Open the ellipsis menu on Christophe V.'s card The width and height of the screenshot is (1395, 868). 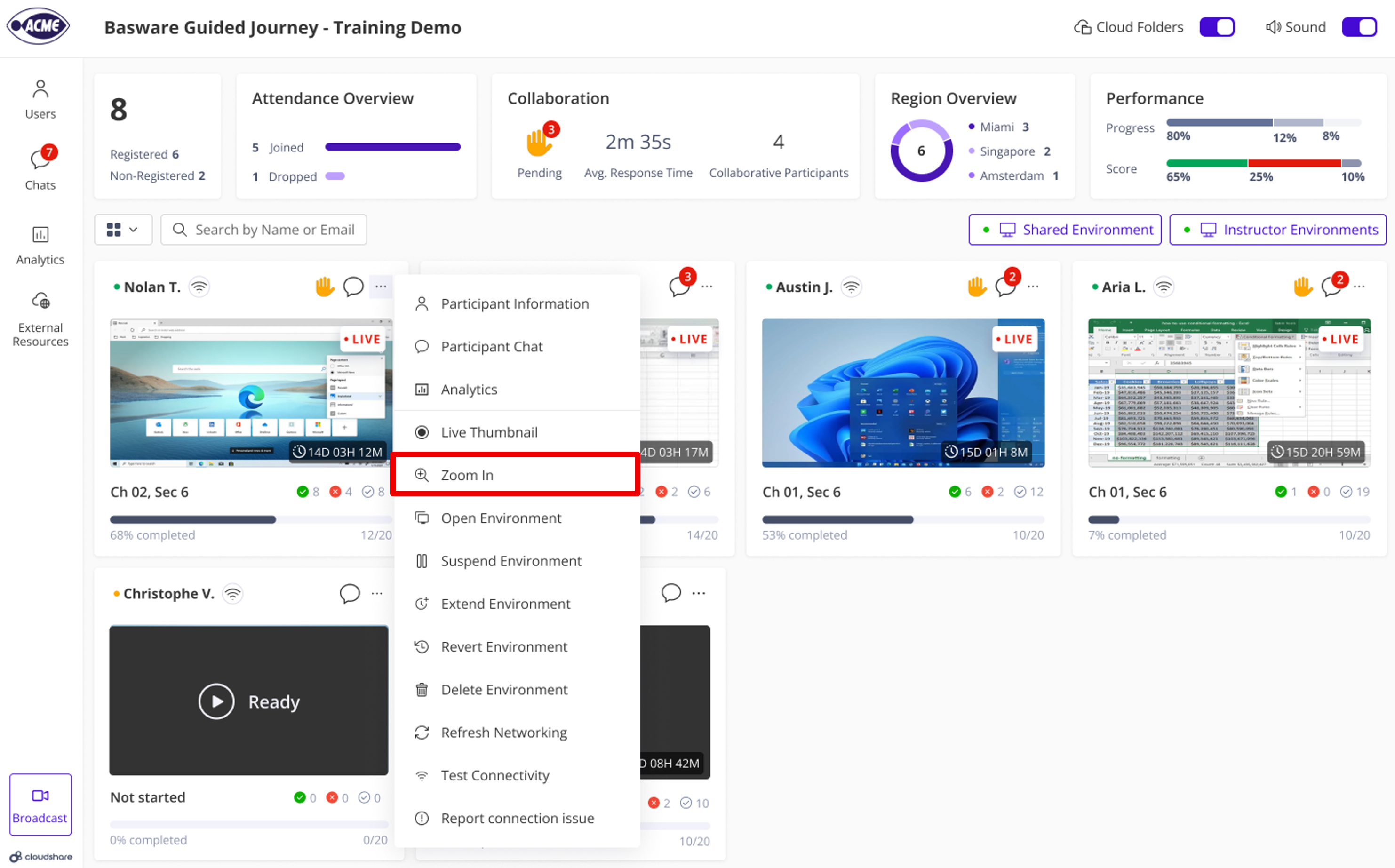[x=377, y=593]
